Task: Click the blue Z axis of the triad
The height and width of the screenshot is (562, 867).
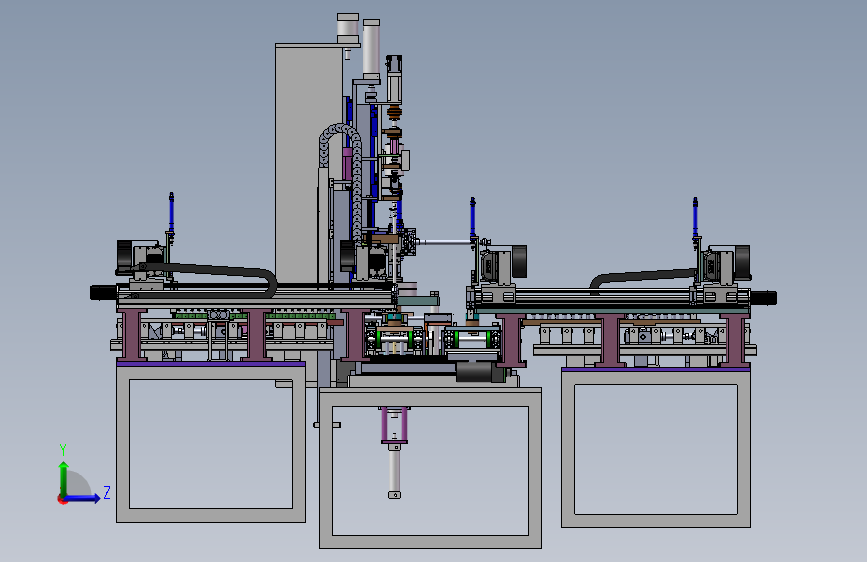Action: coord(82,498)
